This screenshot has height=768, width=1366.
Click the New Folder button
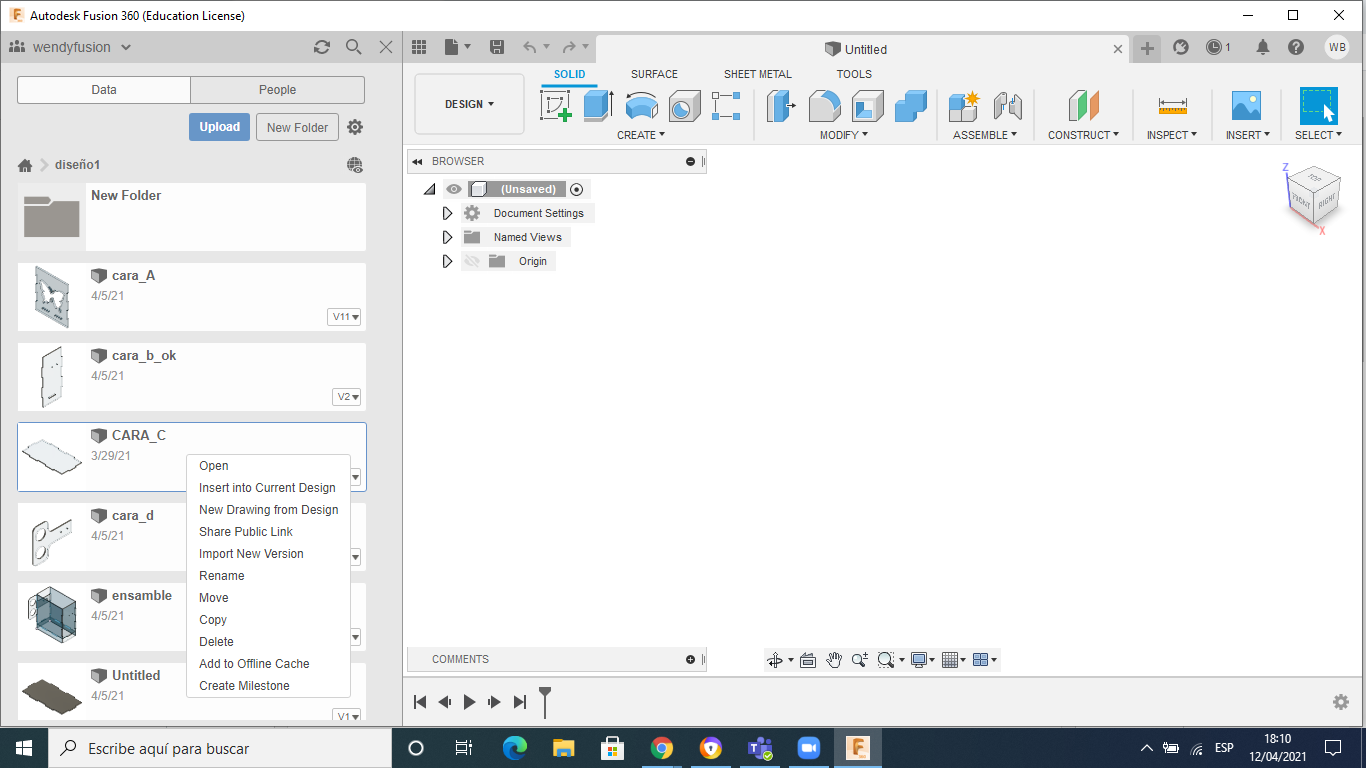297,127
